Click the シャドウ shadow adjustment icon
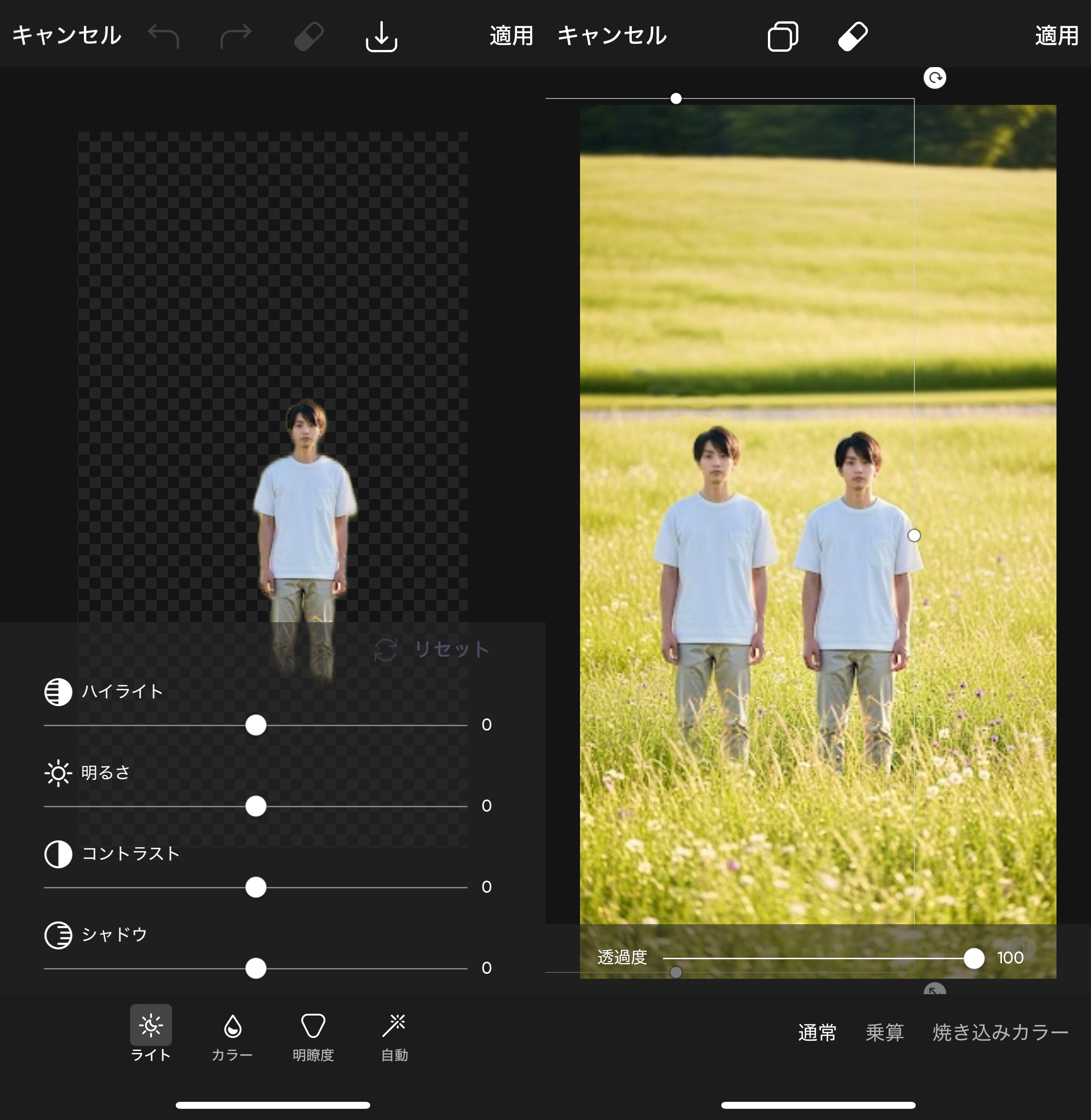The image size is (1091, 1120). click(58, 934)
